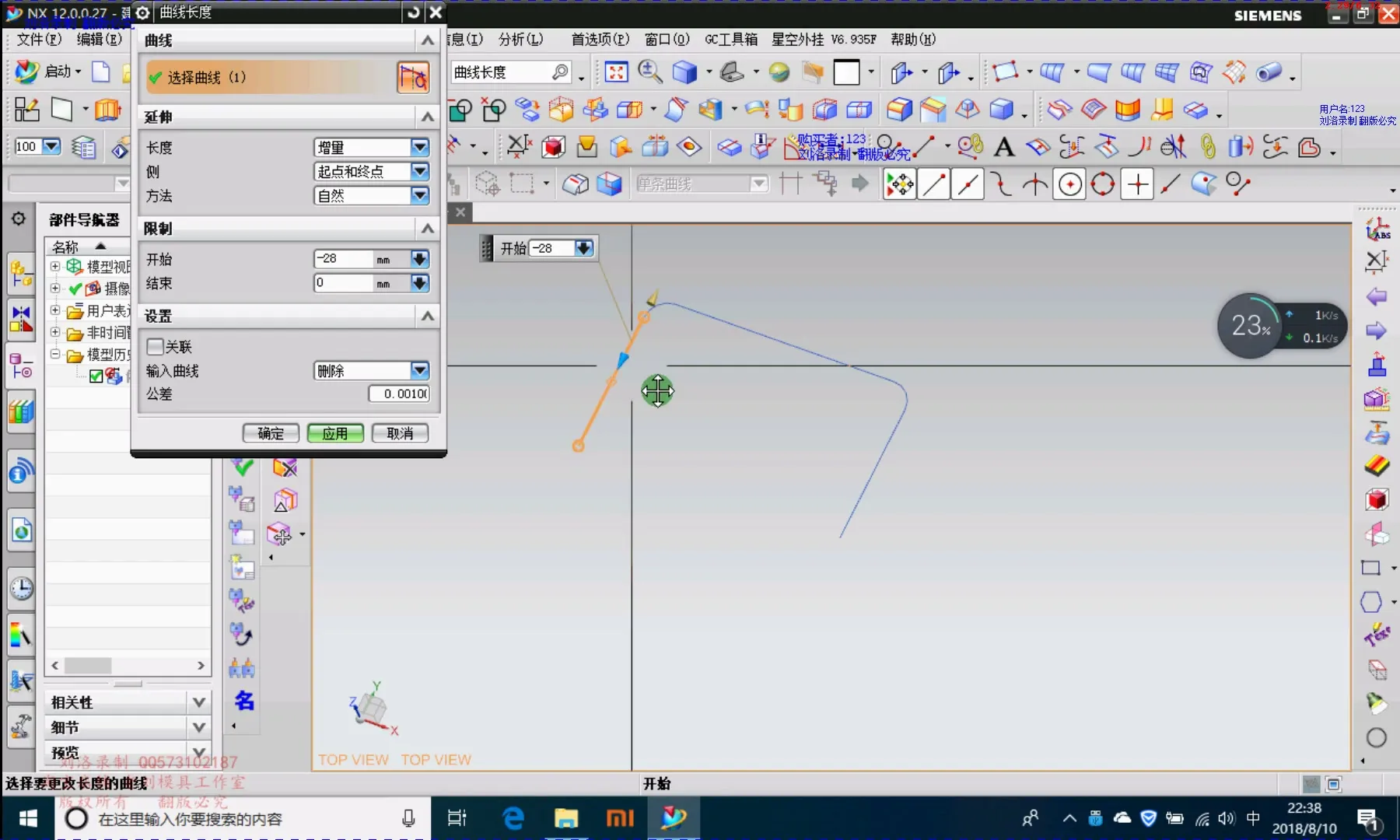Open File Explorer from taskbar
This screenshot has height=840, width=1400.
pos(566,818)
